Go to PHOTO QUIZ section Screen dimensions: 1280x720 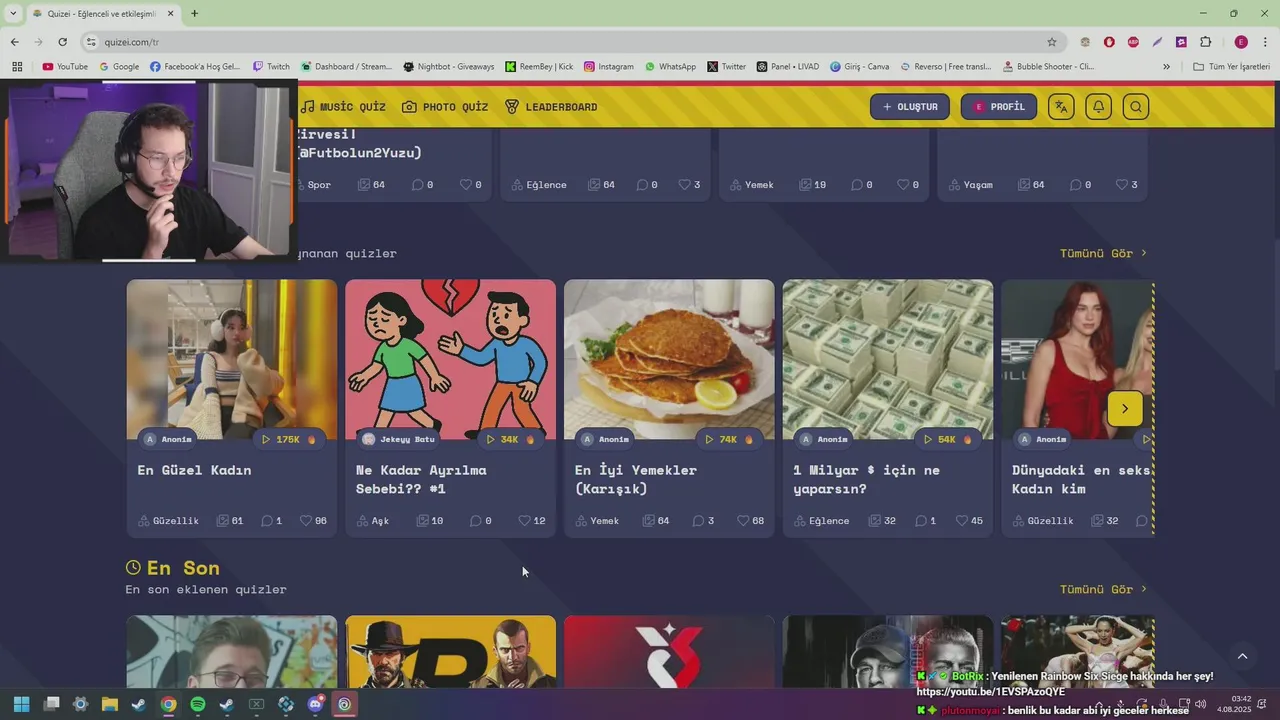coord(445,107)
